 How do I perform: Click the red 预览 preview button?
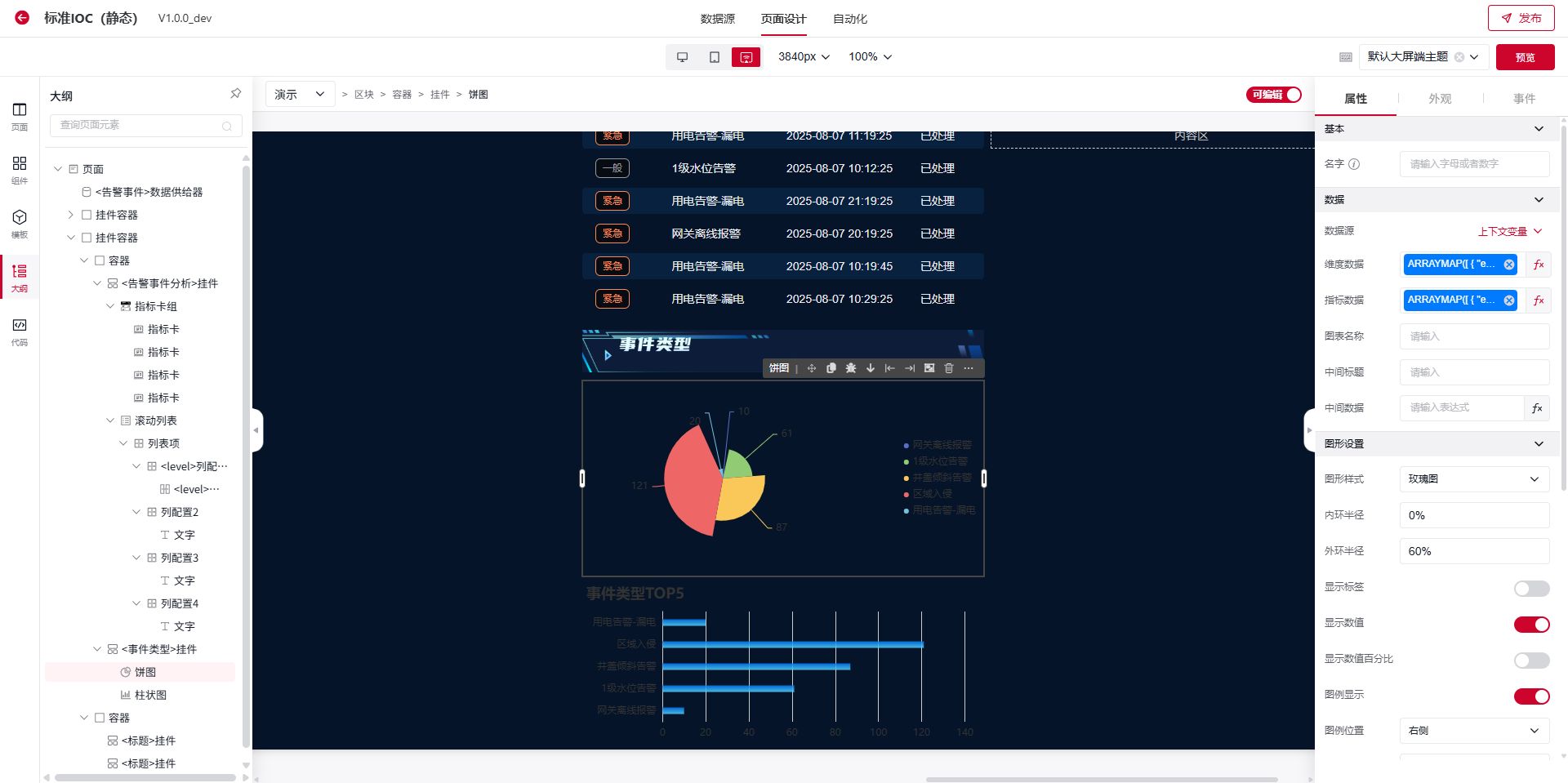coord(1524,57)
